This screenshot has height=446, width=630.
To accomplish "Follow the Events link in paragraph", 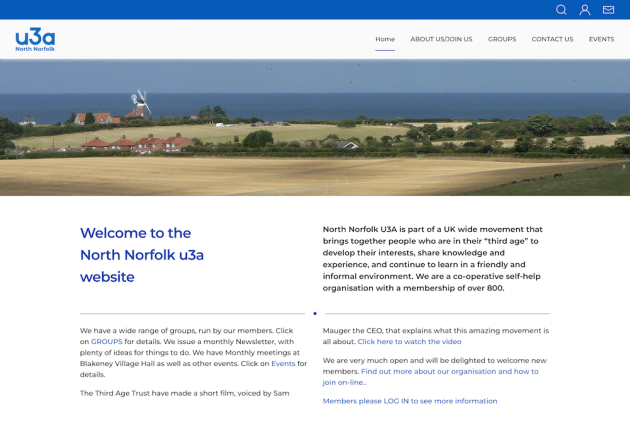I will pyautogui.click(x=283, y=363).
